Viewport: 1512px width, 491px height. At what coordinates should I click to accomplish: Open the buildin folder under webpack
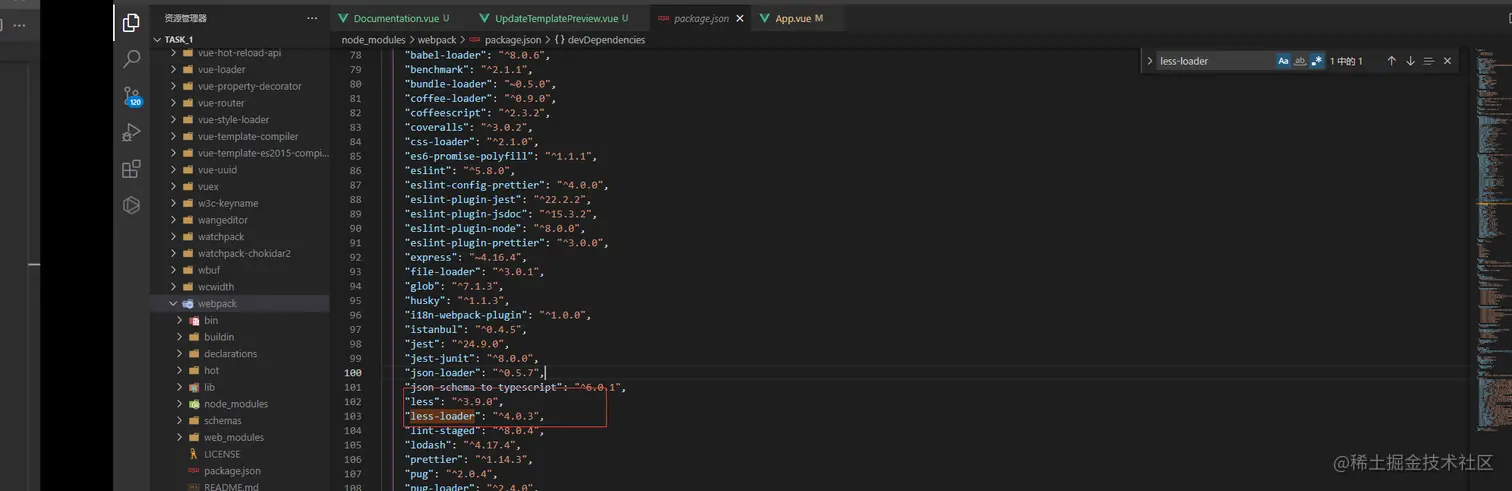point(240,337)
